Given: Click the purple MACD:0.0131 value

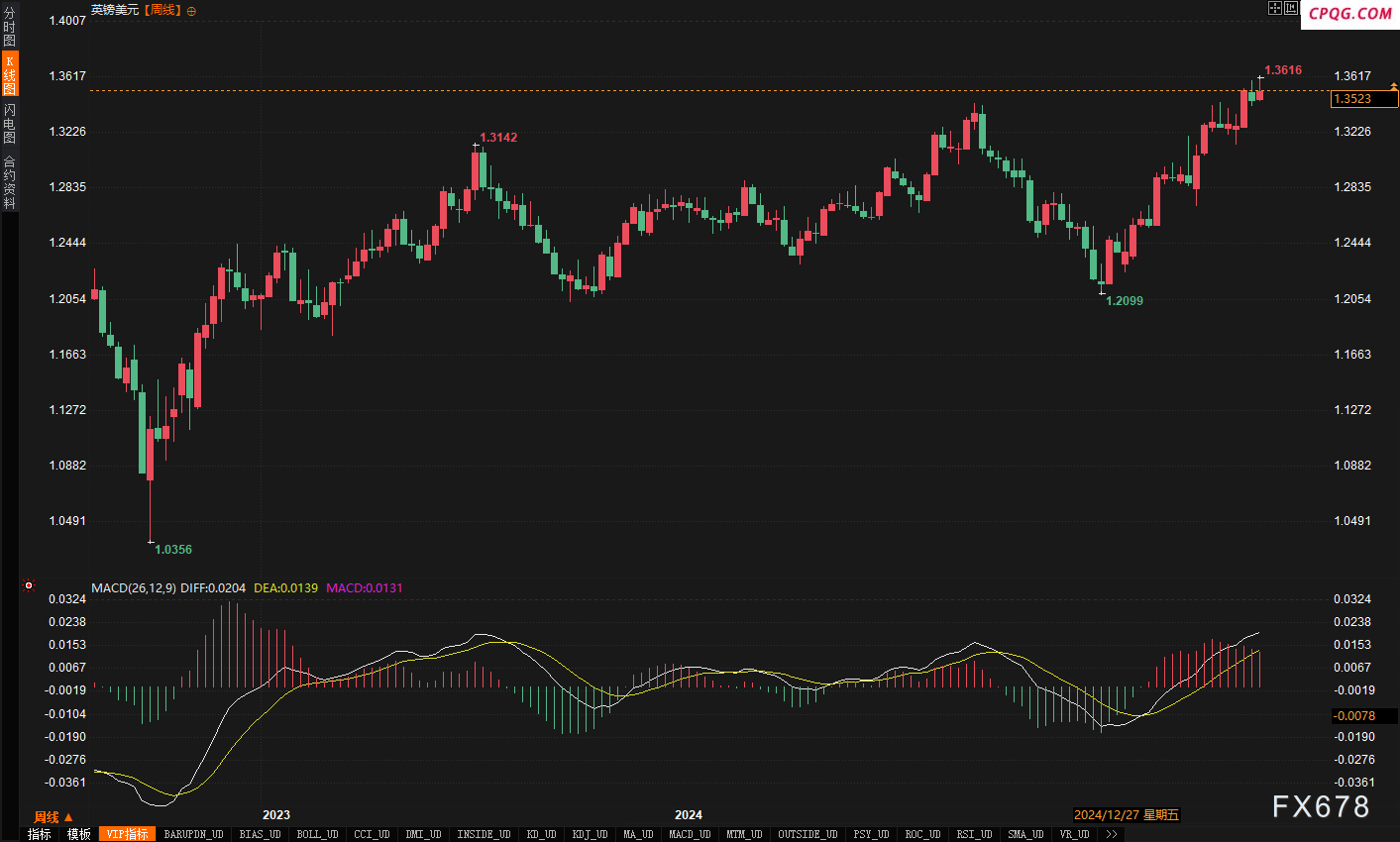Looking at the screenshot, I should (365, 588).
